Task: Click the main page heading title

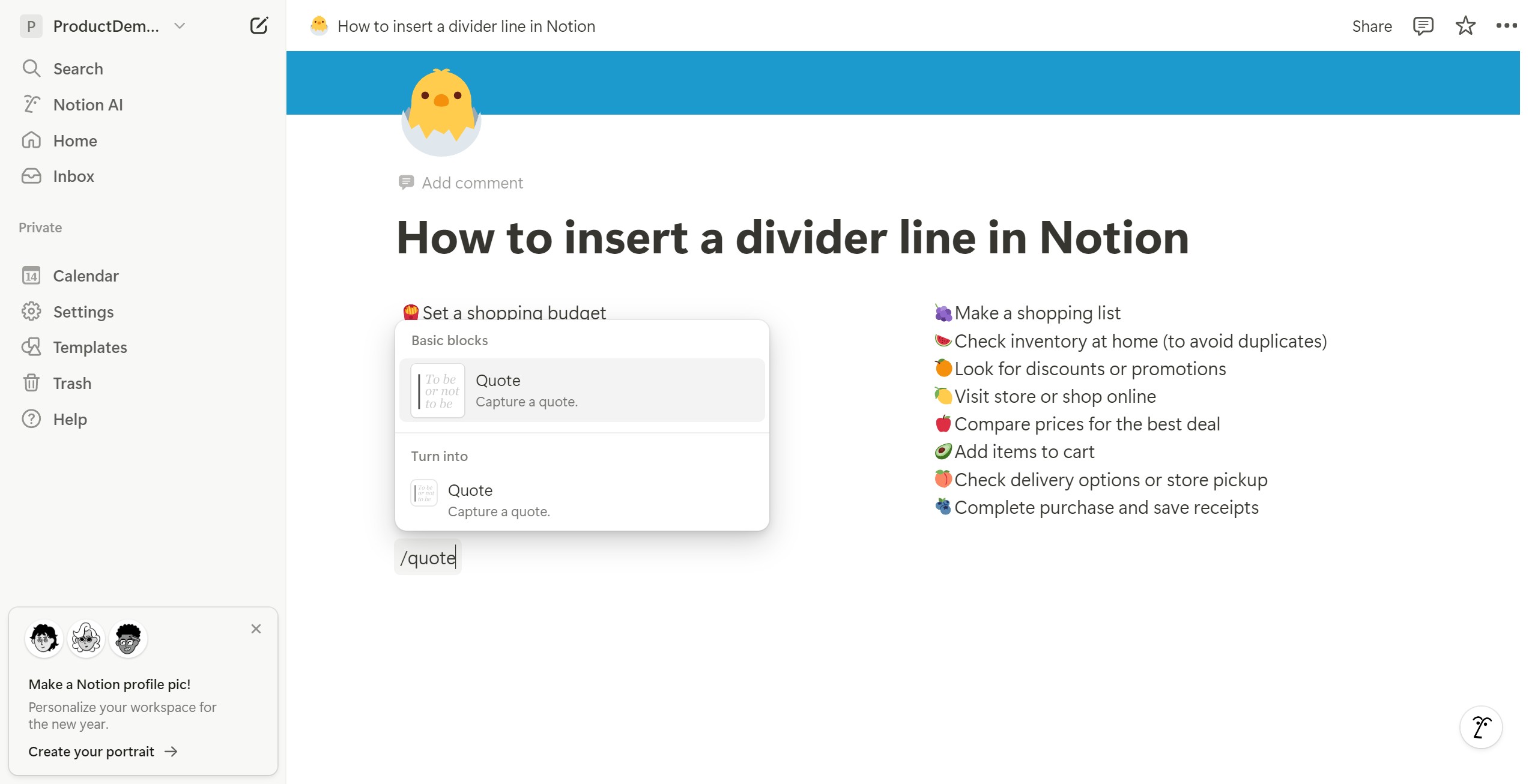Action: (x=793, y=238)
